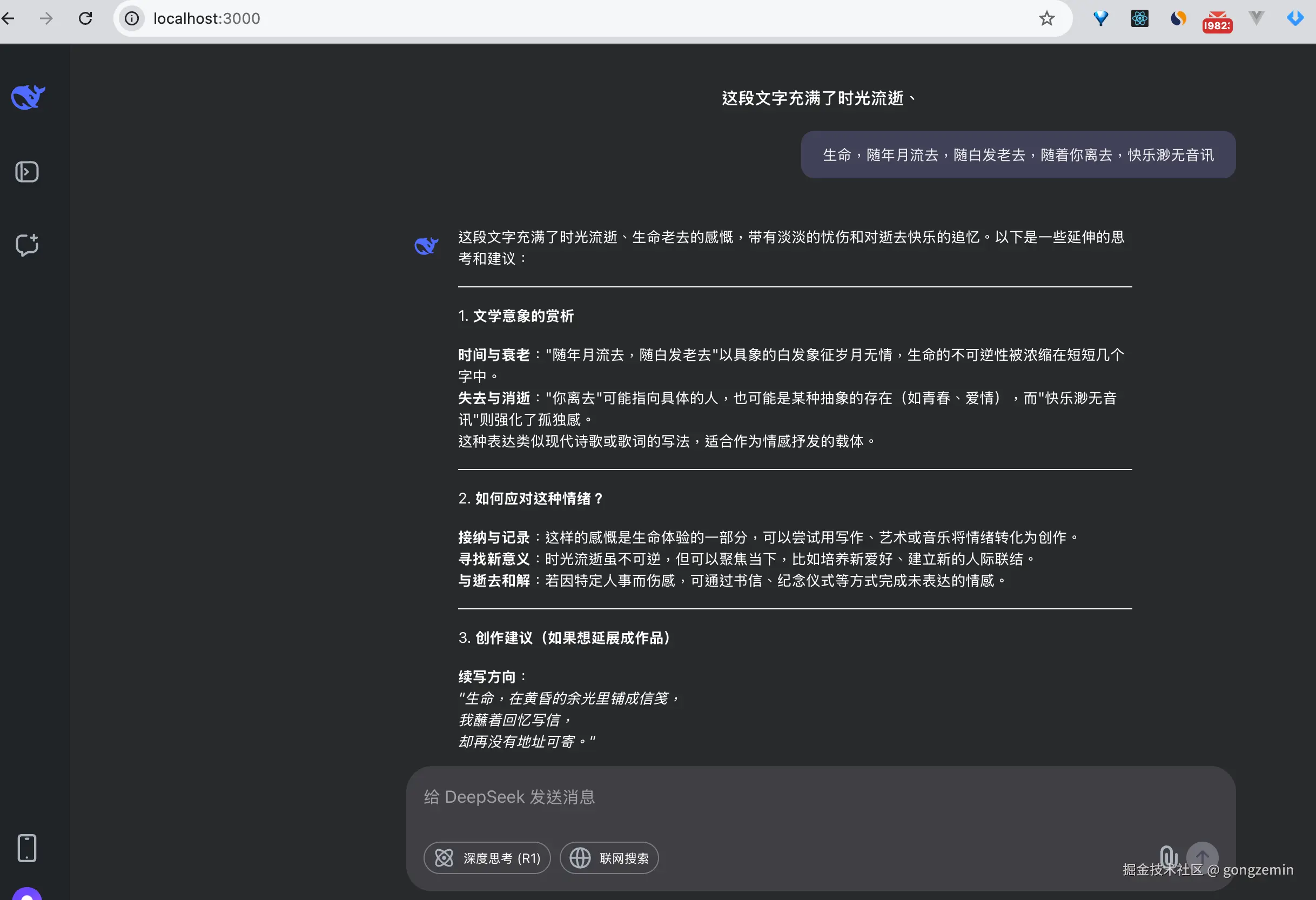Viewport: 1316px width, 900px height.
Task: Toggle 深度思考 (R1) mode
Action: (487, 857)
